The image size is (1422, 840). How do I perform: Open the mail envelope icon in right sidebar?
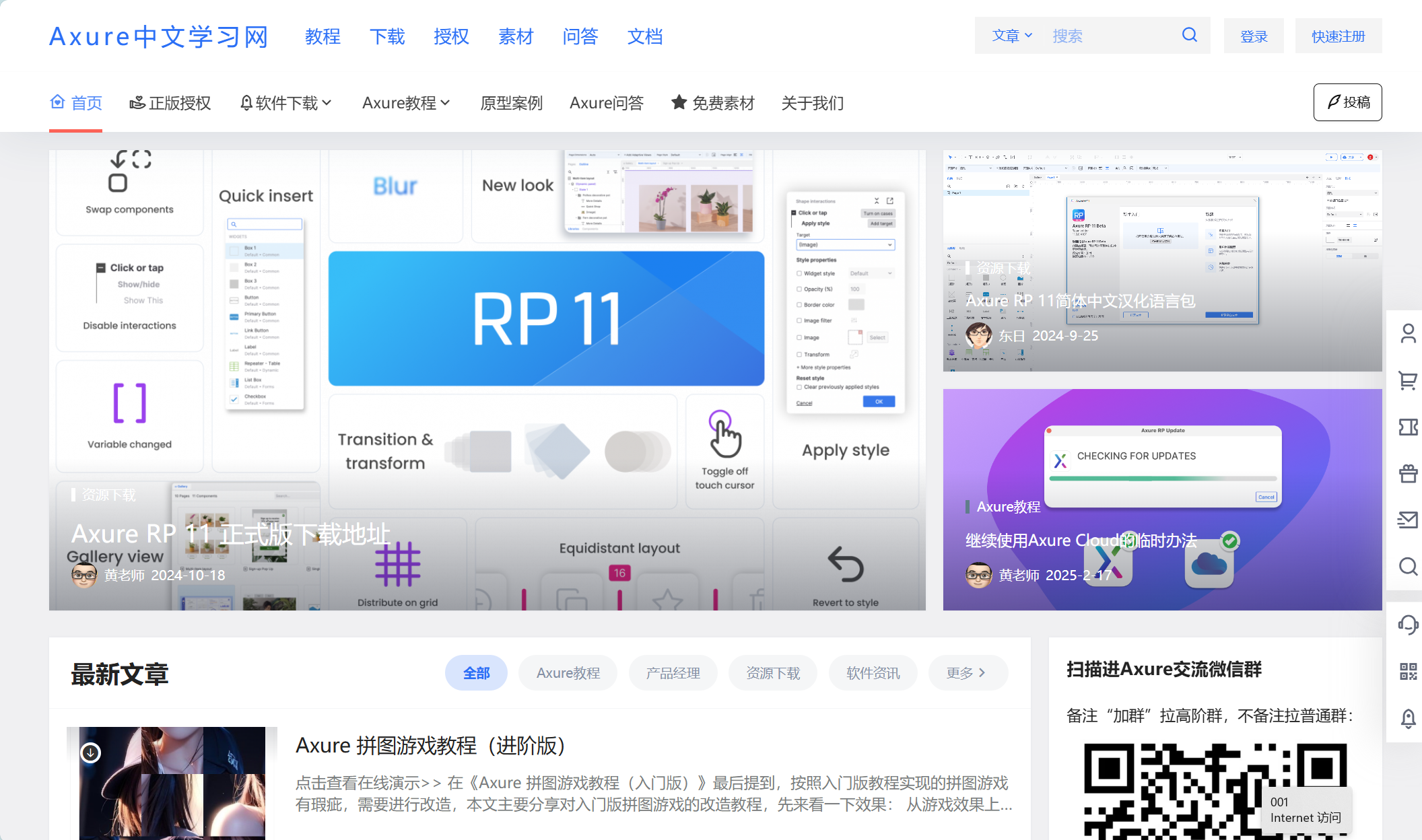click(1408, 520)
